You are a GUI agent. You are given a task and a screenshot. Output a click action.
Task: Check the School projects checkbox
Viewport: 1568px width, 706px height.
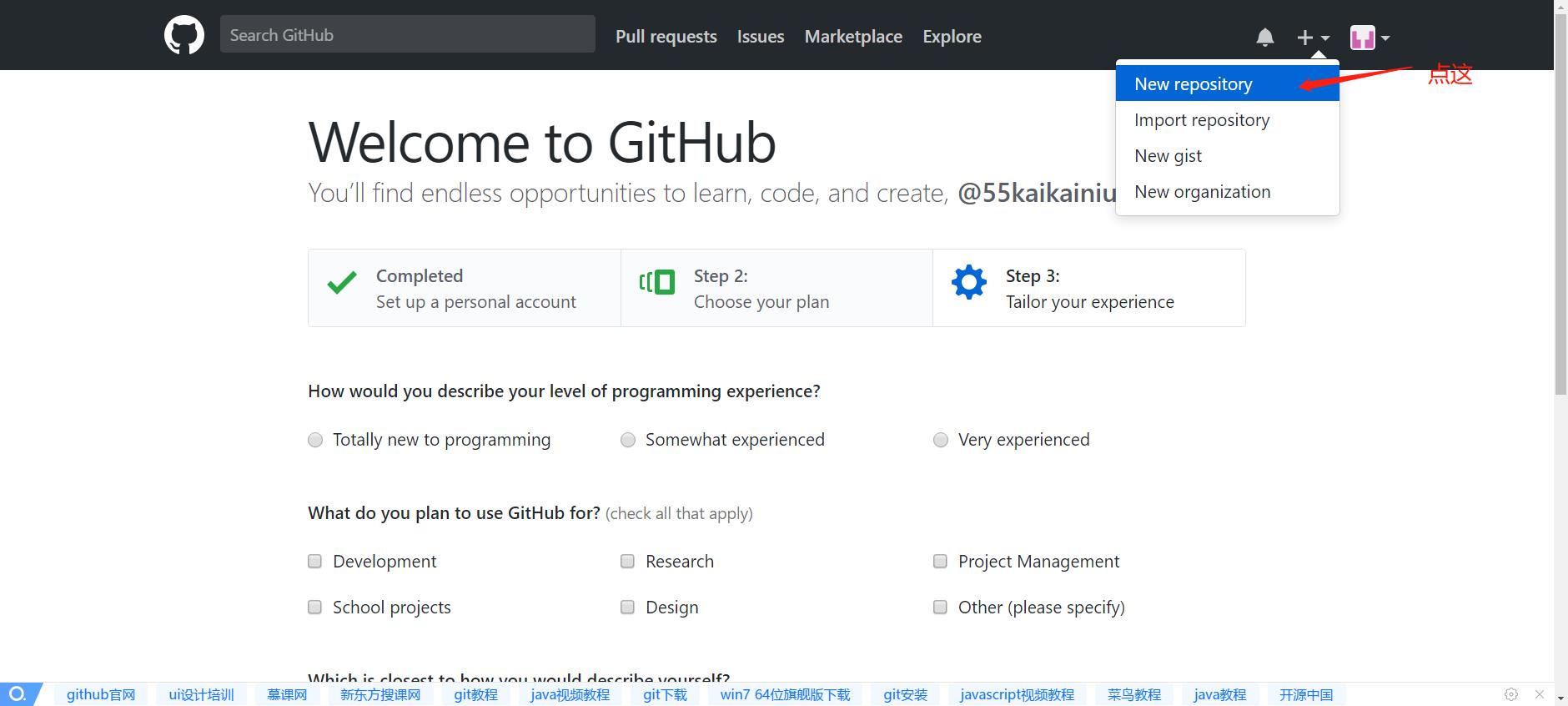pos(314,607)
